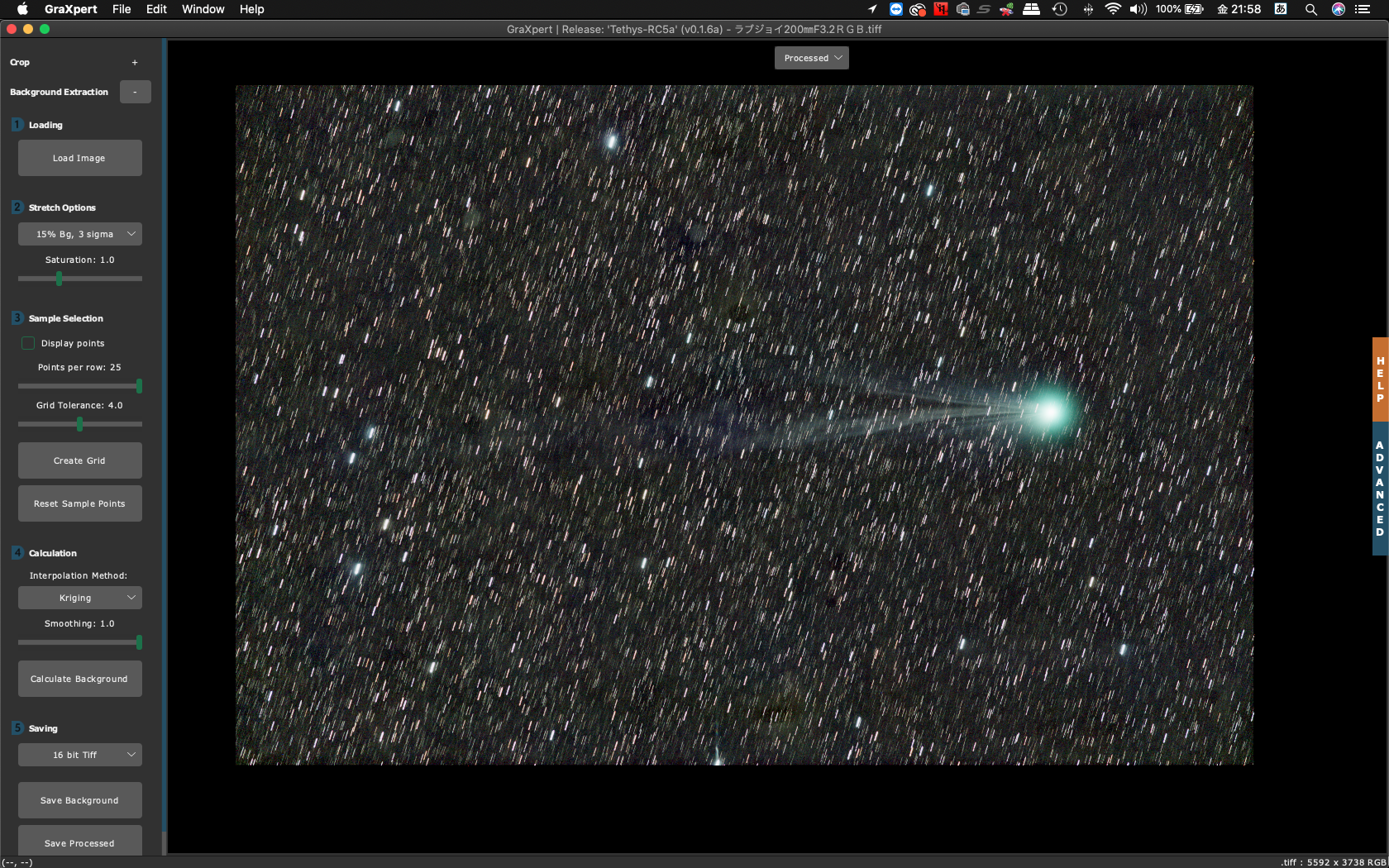Image resolution: width=1389 pixels, height=868 pixels.
Task: Click the Saturation slider handle
Action: coord(59,279)
